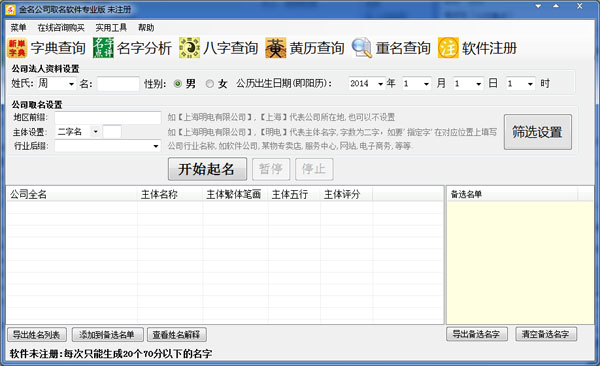Viewport: 600px width, 366px height.
Task: Open the 帮助 menu
Action: (146, 28)
